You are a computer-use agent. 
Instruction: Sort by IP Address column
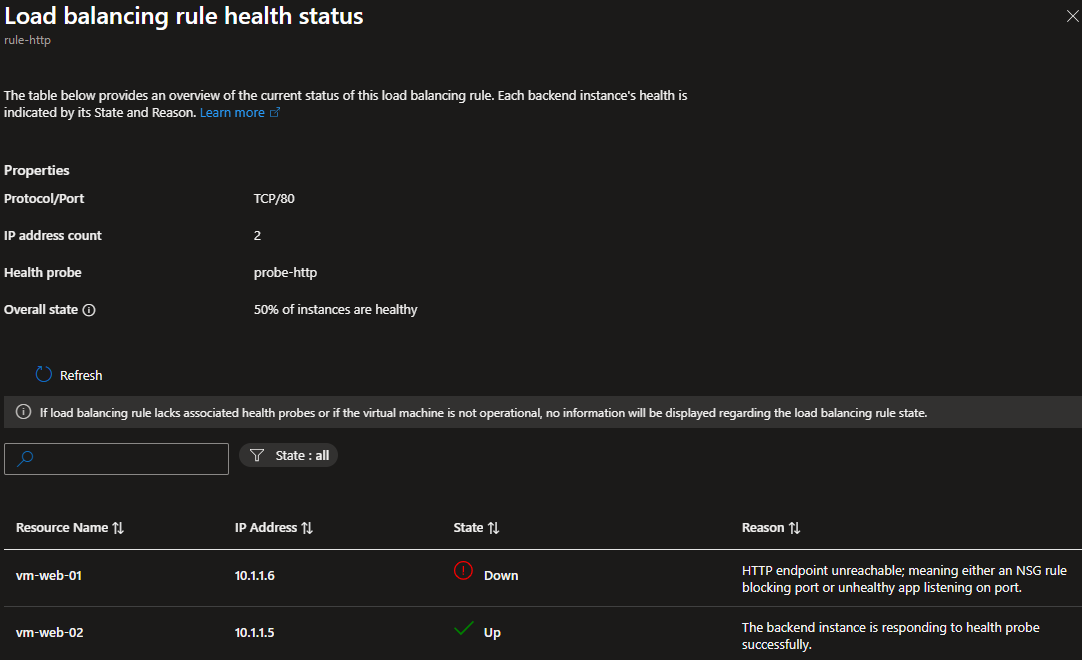pos(273,527)
